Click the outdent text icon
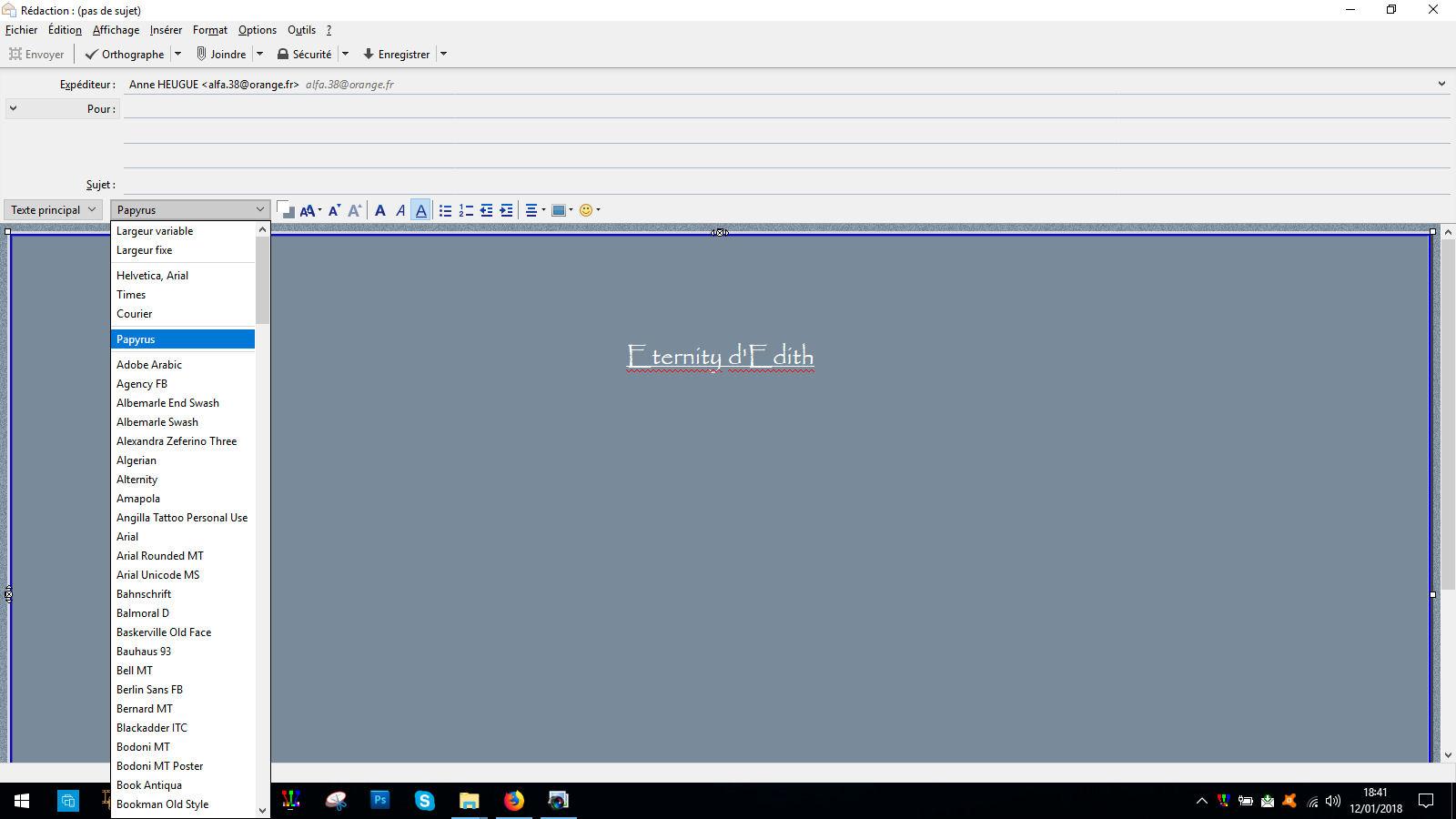Image resolution: width=1456 pixels, height=819 pixels. point(486,210)
